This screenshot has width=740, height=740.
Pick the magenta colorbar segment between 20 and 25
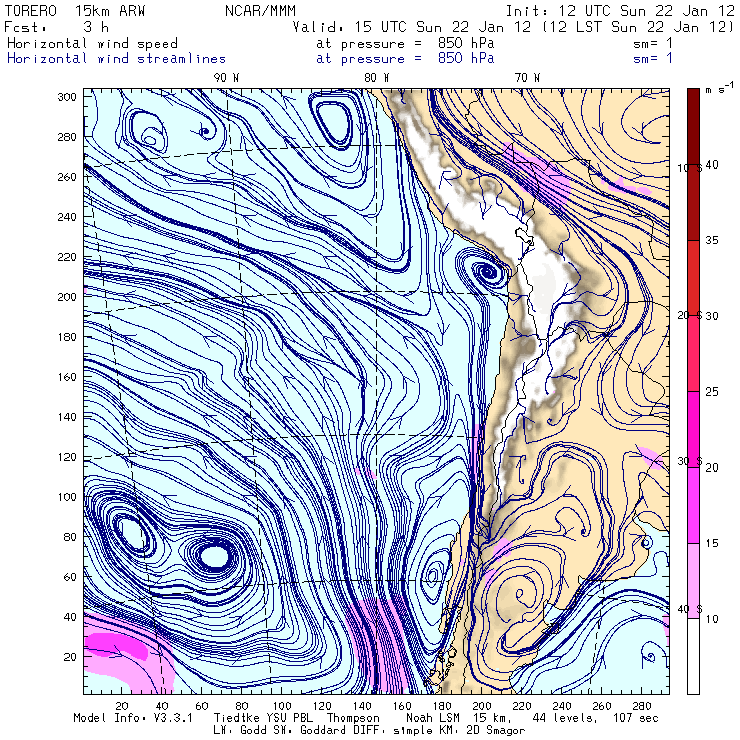[x=693, y=429]
